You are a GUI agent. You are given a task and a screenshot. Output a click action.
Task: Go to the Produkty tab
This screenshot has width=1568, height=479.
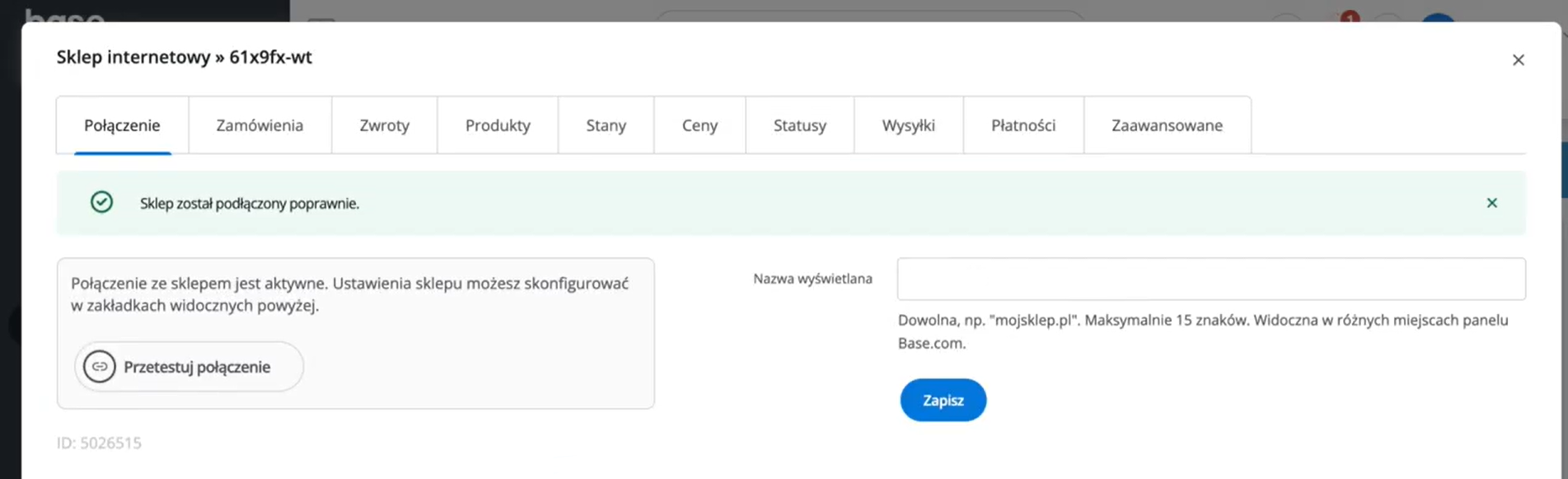point(498,125)
